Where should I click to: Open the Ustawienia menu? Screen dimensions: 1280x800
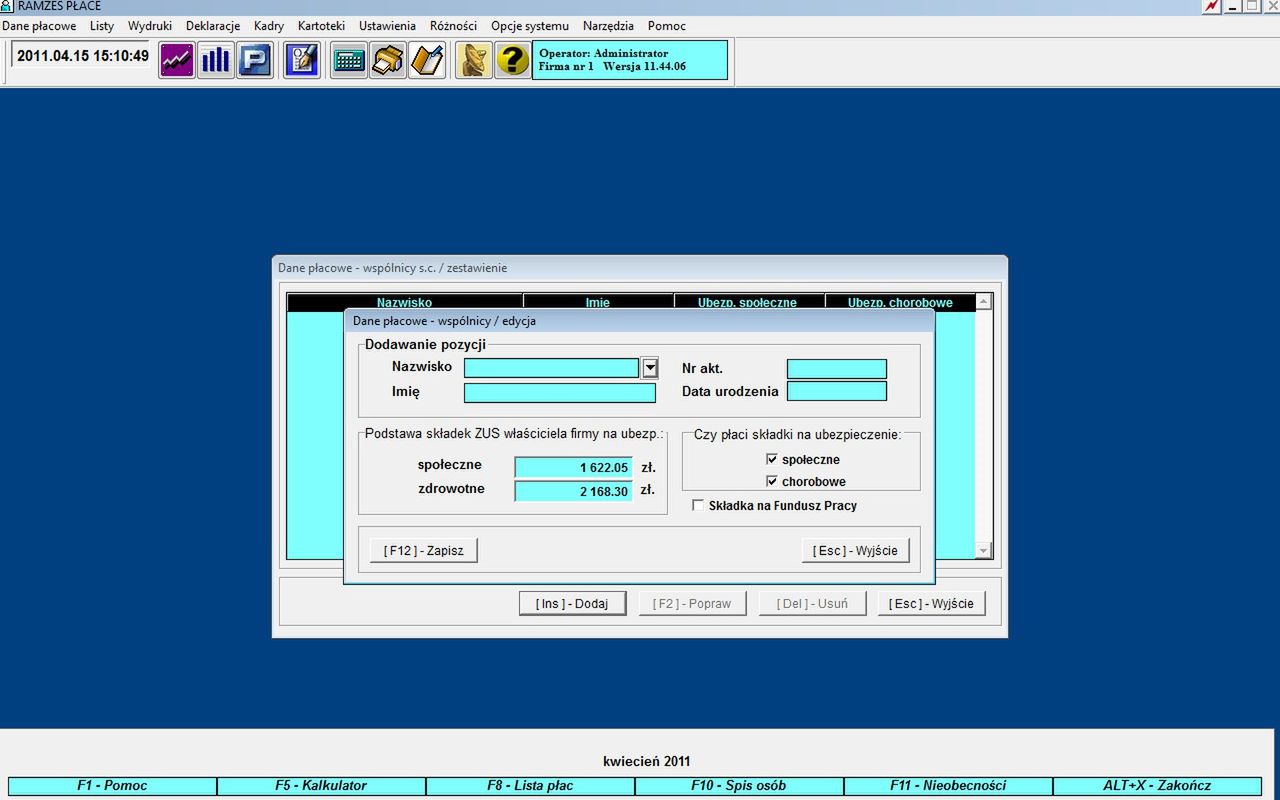click(387, 26)
